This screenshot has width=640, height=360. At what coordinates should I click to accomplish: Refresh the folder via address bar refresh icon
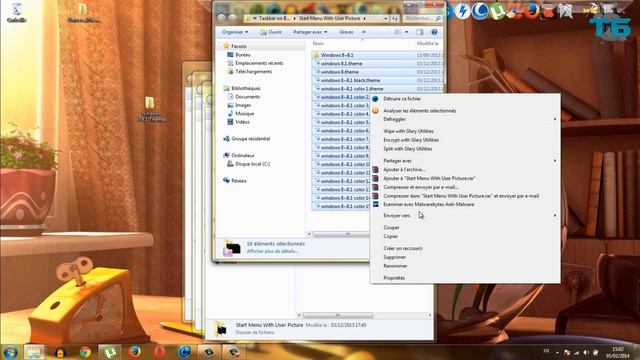[x=395, y=18]
